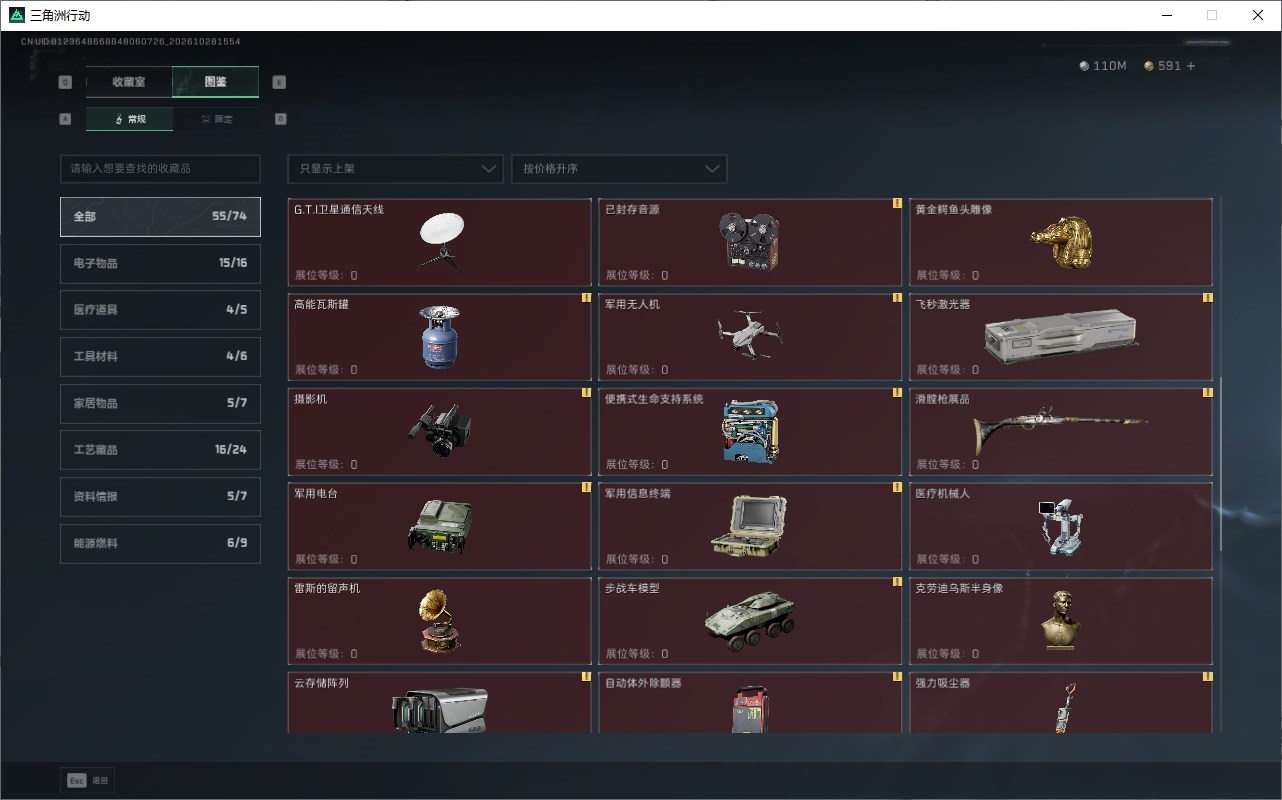Select the 家居物品 5/7 category
The image size is (1282, 800).
160,403
